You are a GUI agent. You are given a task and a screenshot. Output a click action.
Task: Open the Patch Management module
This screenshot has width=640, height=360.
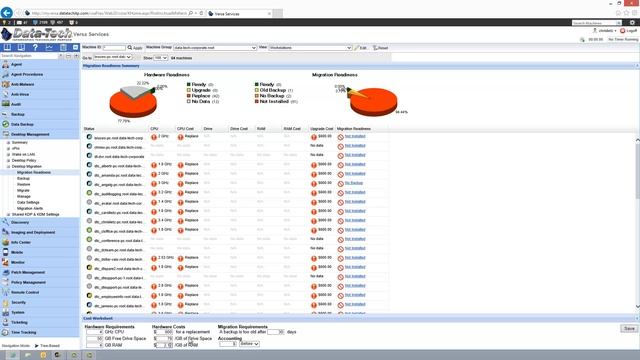tap(40, 272)
